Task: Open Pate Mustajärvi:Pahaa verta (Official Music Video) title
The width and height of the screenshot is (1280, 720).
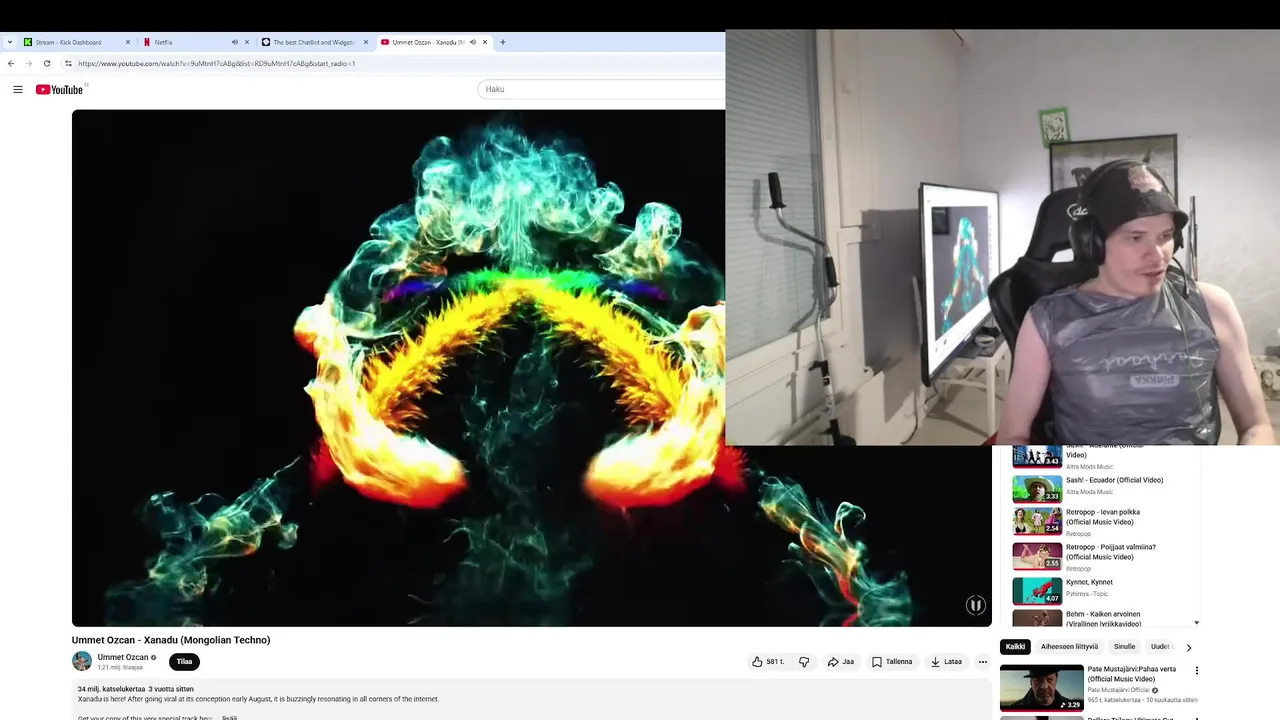Action: click(1132, 674)
